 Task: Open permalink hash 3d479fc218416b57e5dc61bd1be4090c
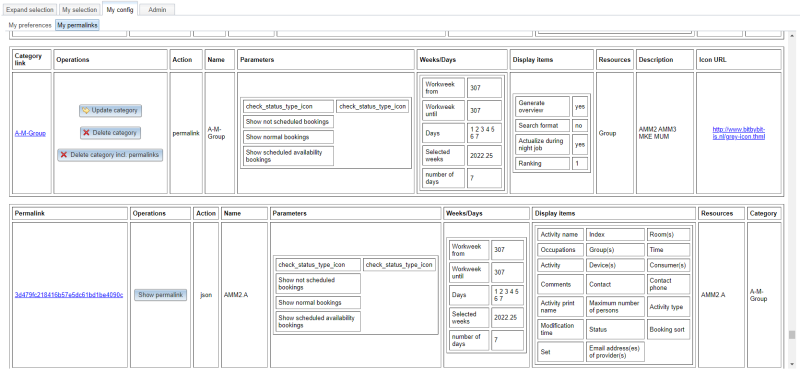69,295
